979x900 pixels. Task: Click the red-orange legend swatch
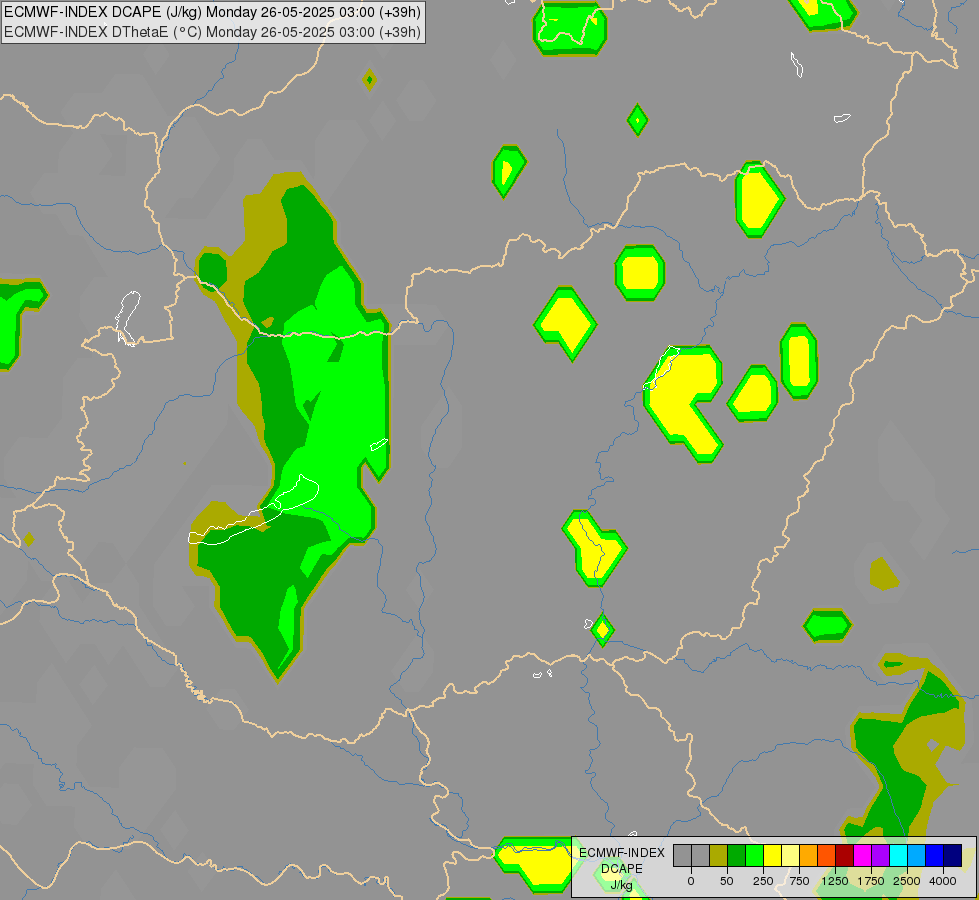pyautogui.click(x=827, y=855)
